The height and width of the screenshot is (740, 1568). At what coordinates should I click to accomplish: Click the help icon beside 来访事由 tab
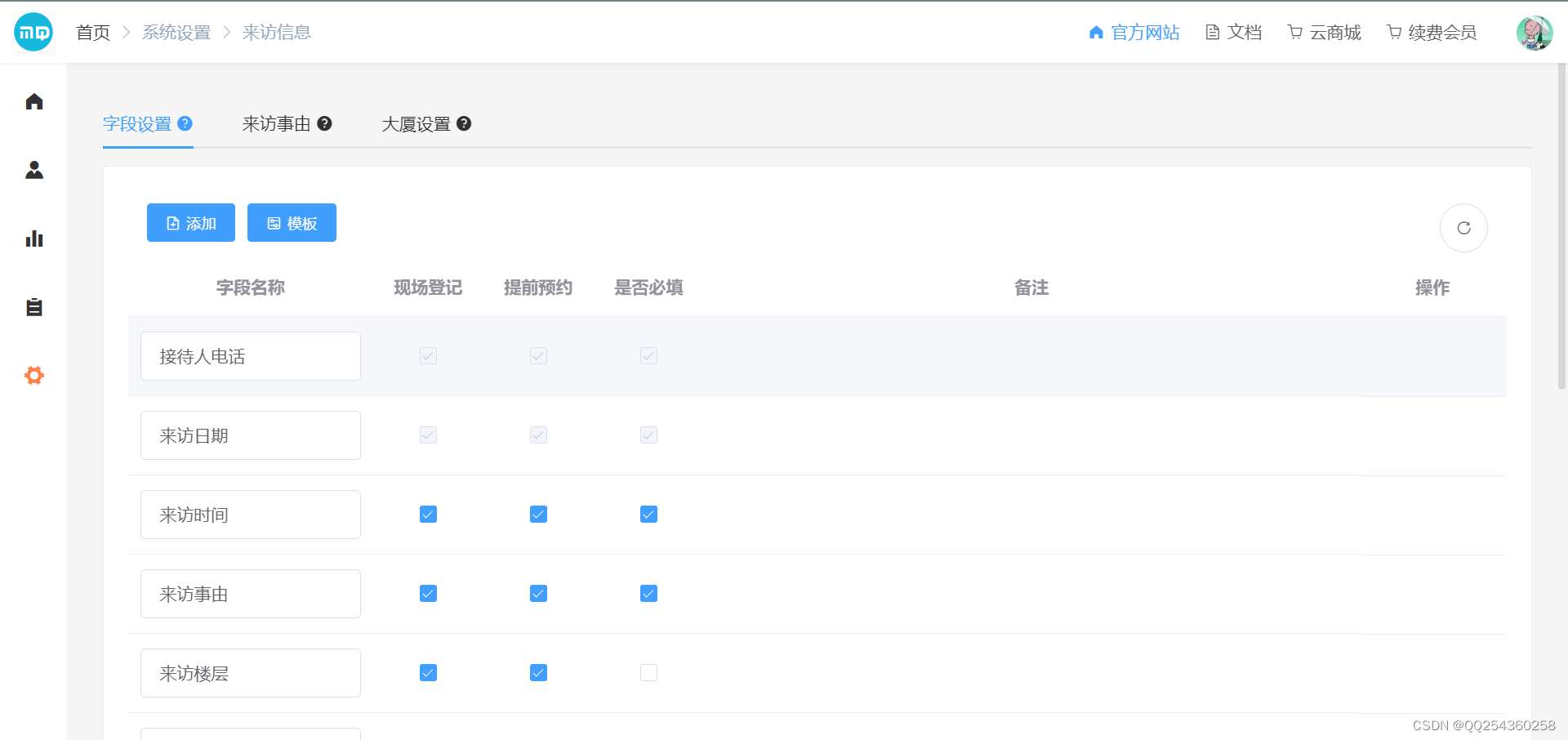coord(324,123)
